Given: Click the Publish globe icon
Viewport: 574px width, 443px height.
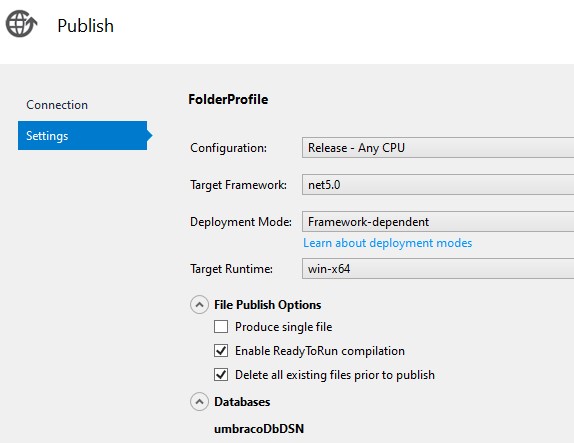Looking at the screenshot, I should click(x=21, y=24).
